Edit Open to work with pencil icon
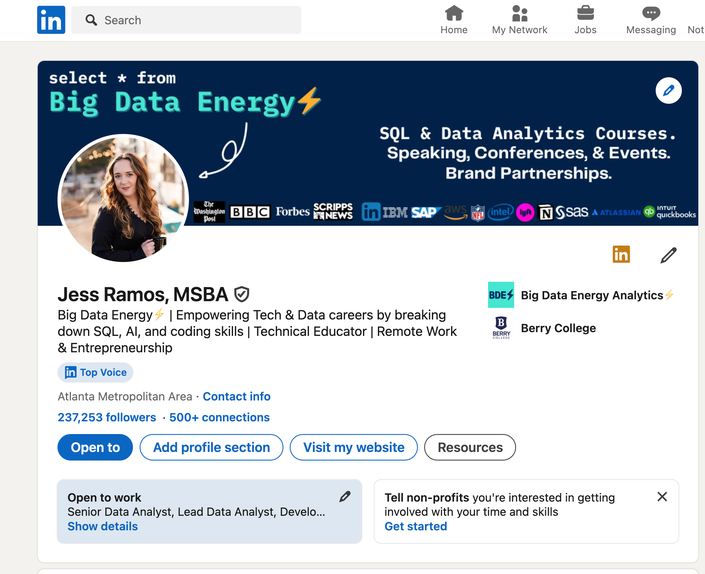 [x=345, y=497]
